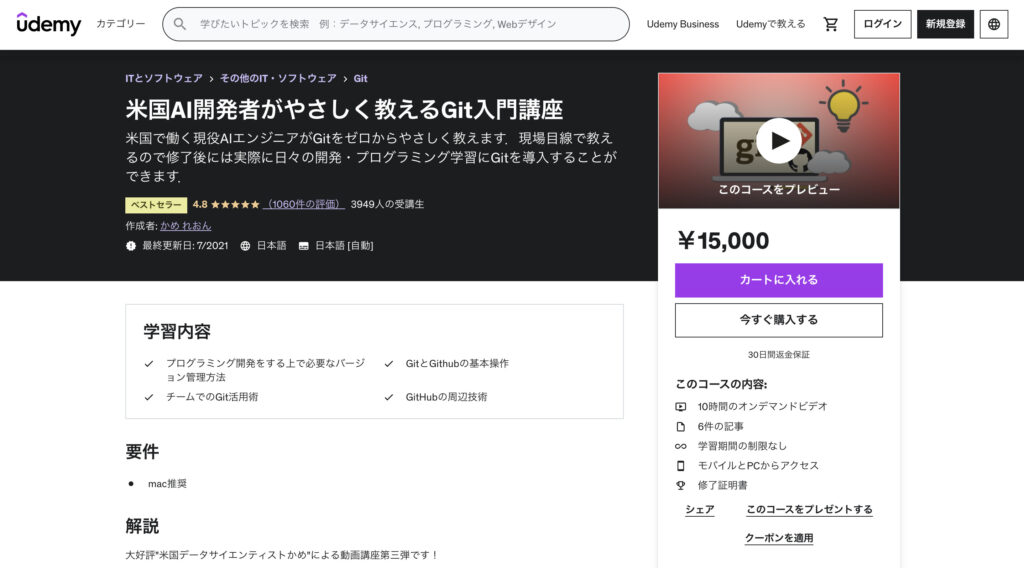Image resolution: width=1024 pixels, height=568 pixels.
Task: Click クーポンを適用 link
Action: click(779, 538)
